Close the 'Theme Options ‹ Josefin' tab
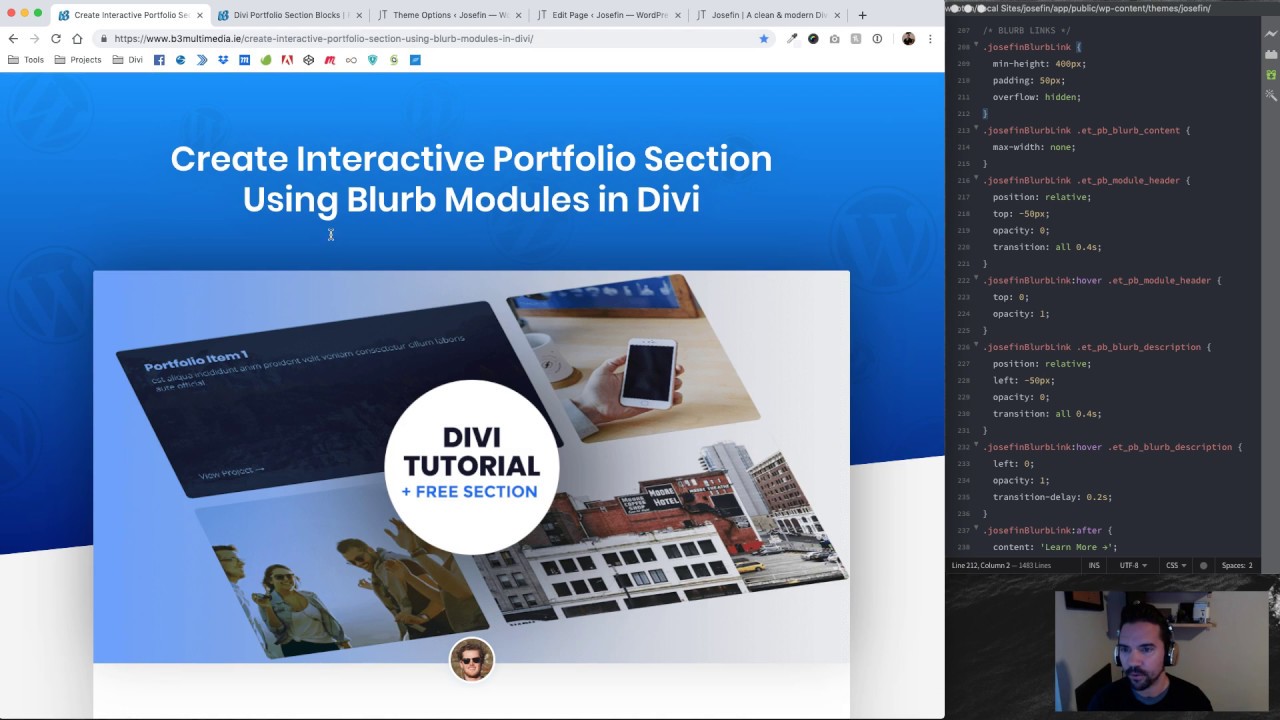Viewport: 1280px width, 720px height. tap(518, 15)
